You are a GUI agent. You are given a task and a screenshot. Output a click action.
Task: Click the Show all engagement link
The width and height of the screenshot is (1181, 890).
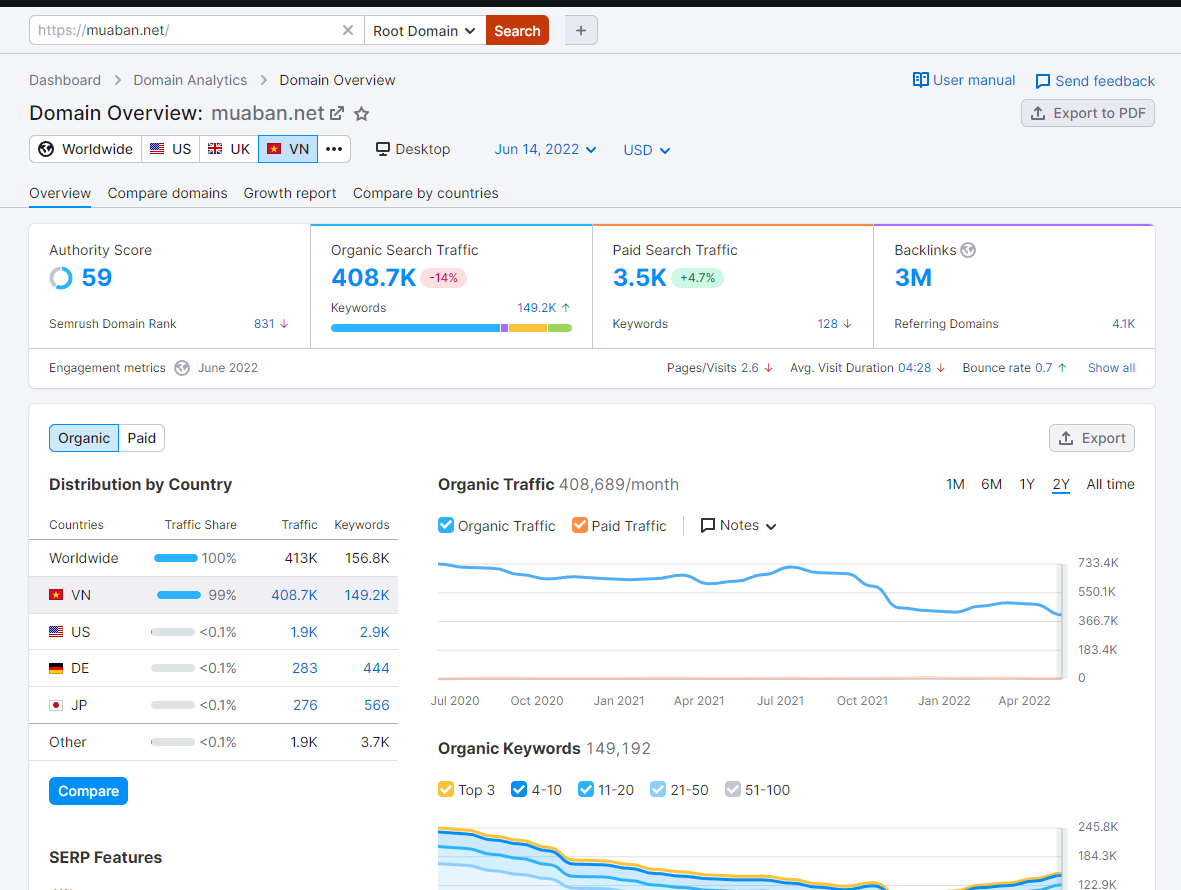click(1111, 367)
